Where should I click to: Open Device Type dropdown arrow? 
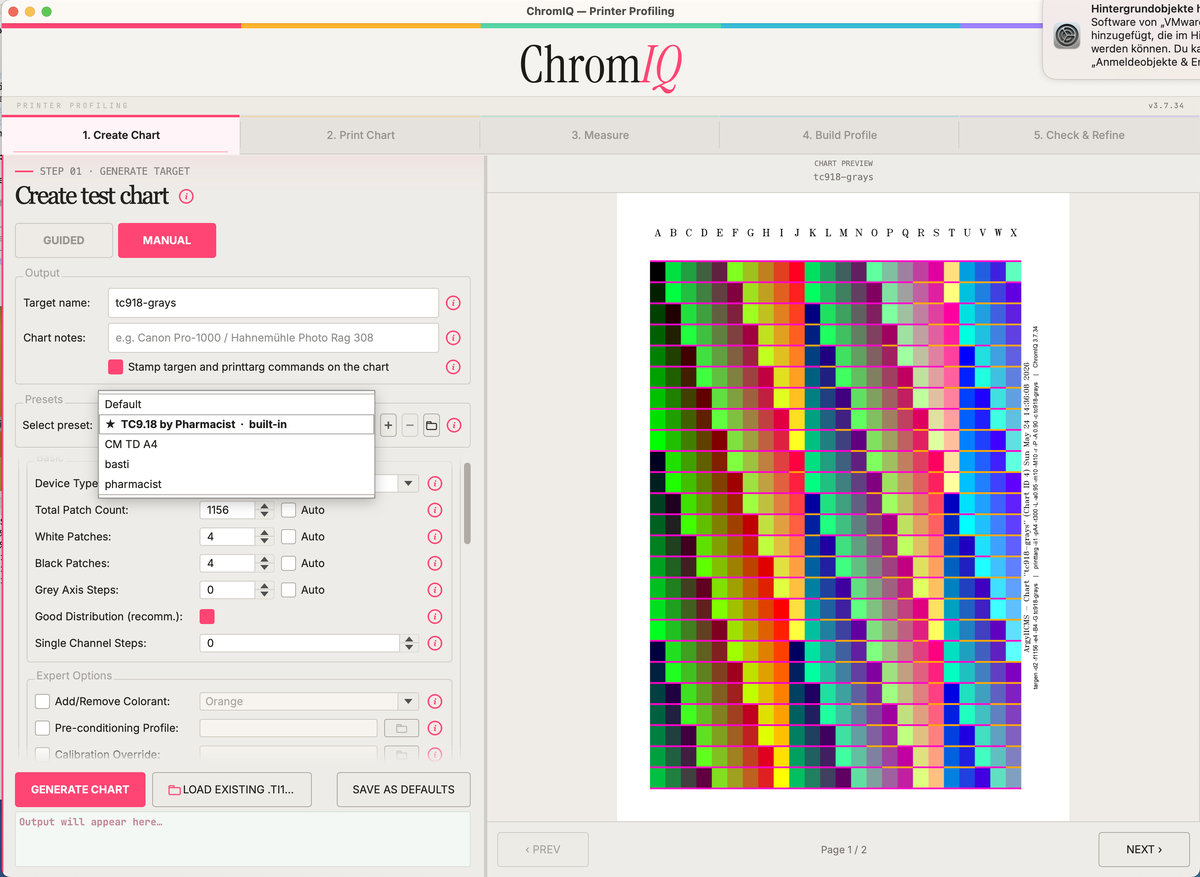(408, 483)
